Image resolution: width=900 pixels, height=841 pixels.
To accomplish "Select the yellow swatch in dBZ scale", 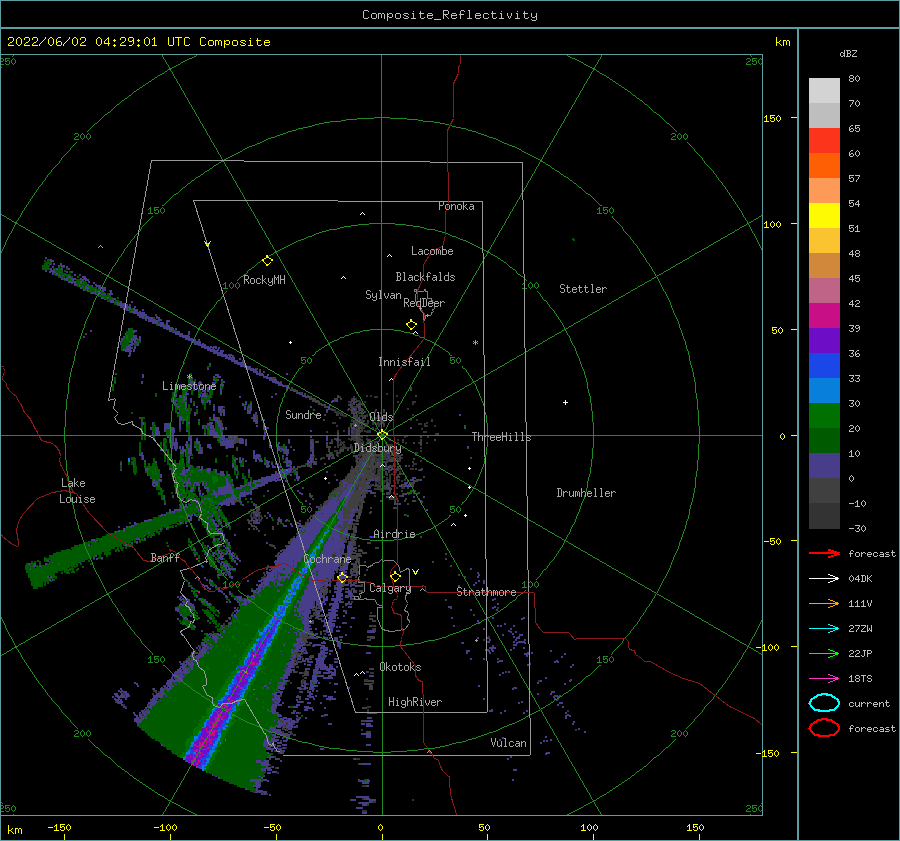I will click(824, 215).
